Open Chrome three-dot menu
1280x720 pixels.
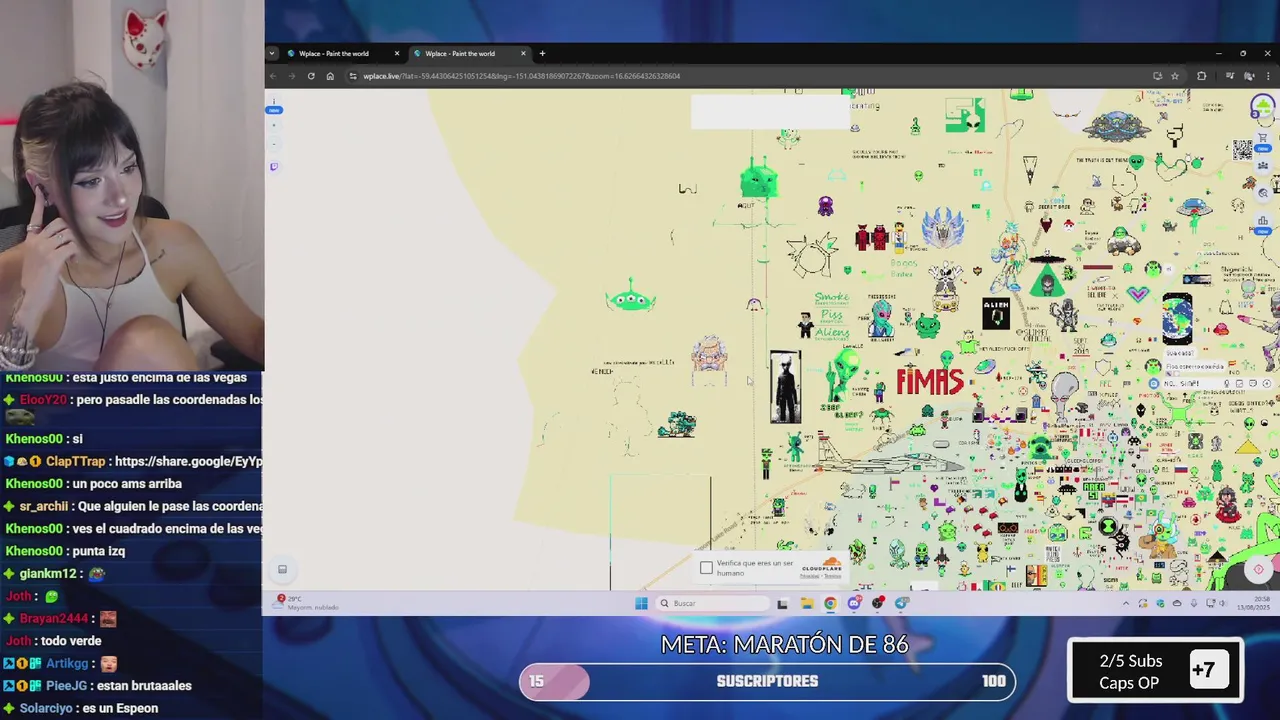pyautogui.click(x=1268, y=76)
